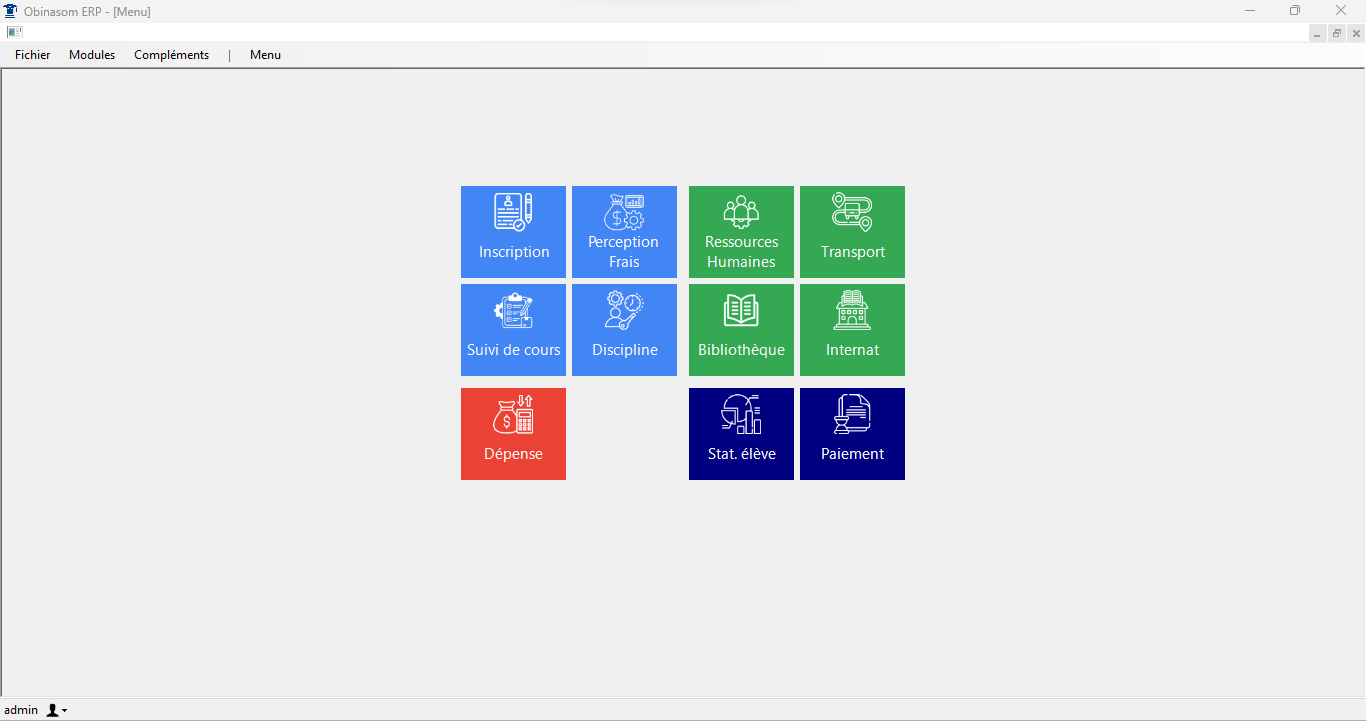Screen dimensions: 1366x721
Task: Close the inner Menu child window
Action: pos(1356,33)
